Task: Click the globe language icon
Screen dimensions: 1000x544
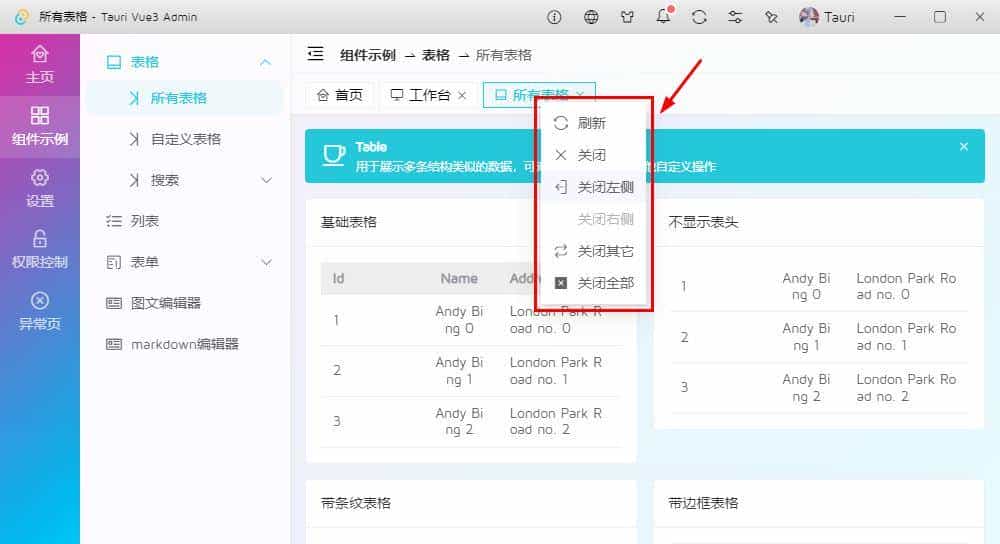Action: point(591,17)
